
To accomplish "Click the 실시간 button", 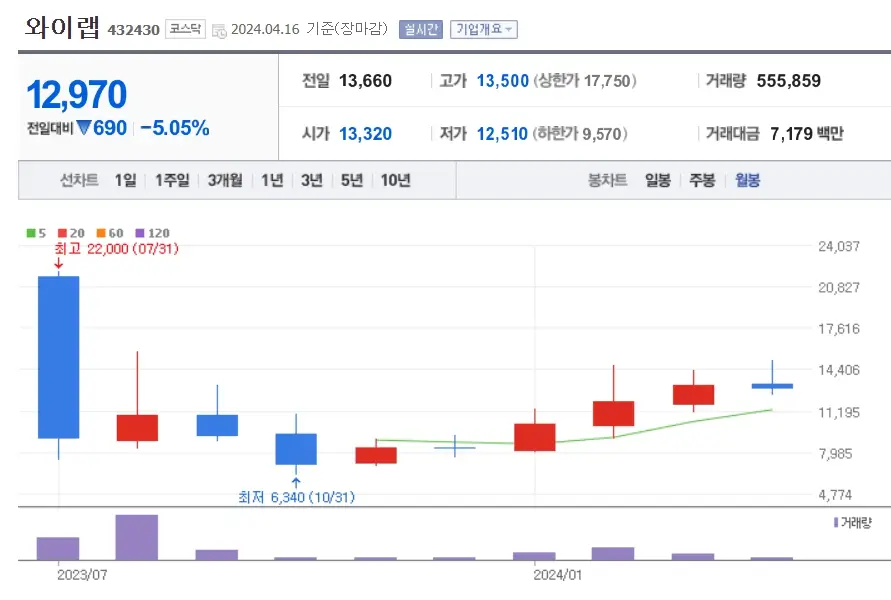I will (x=420, y=28).
